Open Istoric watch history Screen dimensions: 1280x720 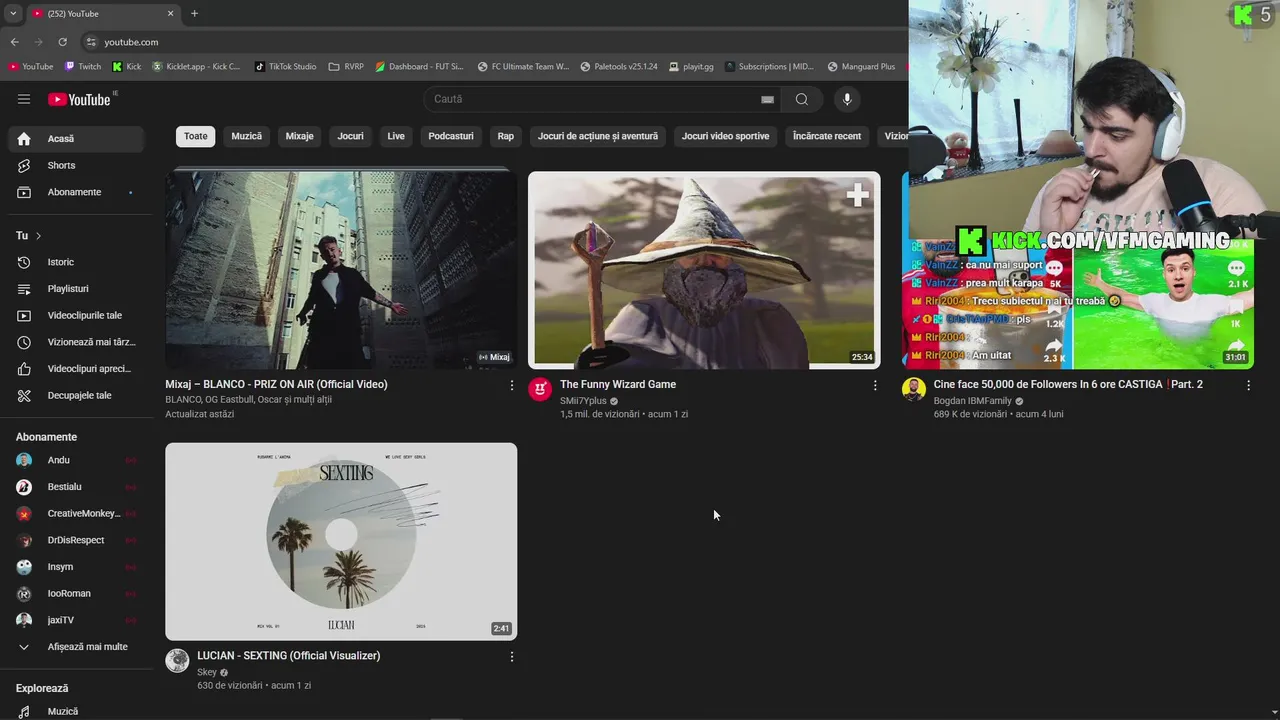click(76, 262)
